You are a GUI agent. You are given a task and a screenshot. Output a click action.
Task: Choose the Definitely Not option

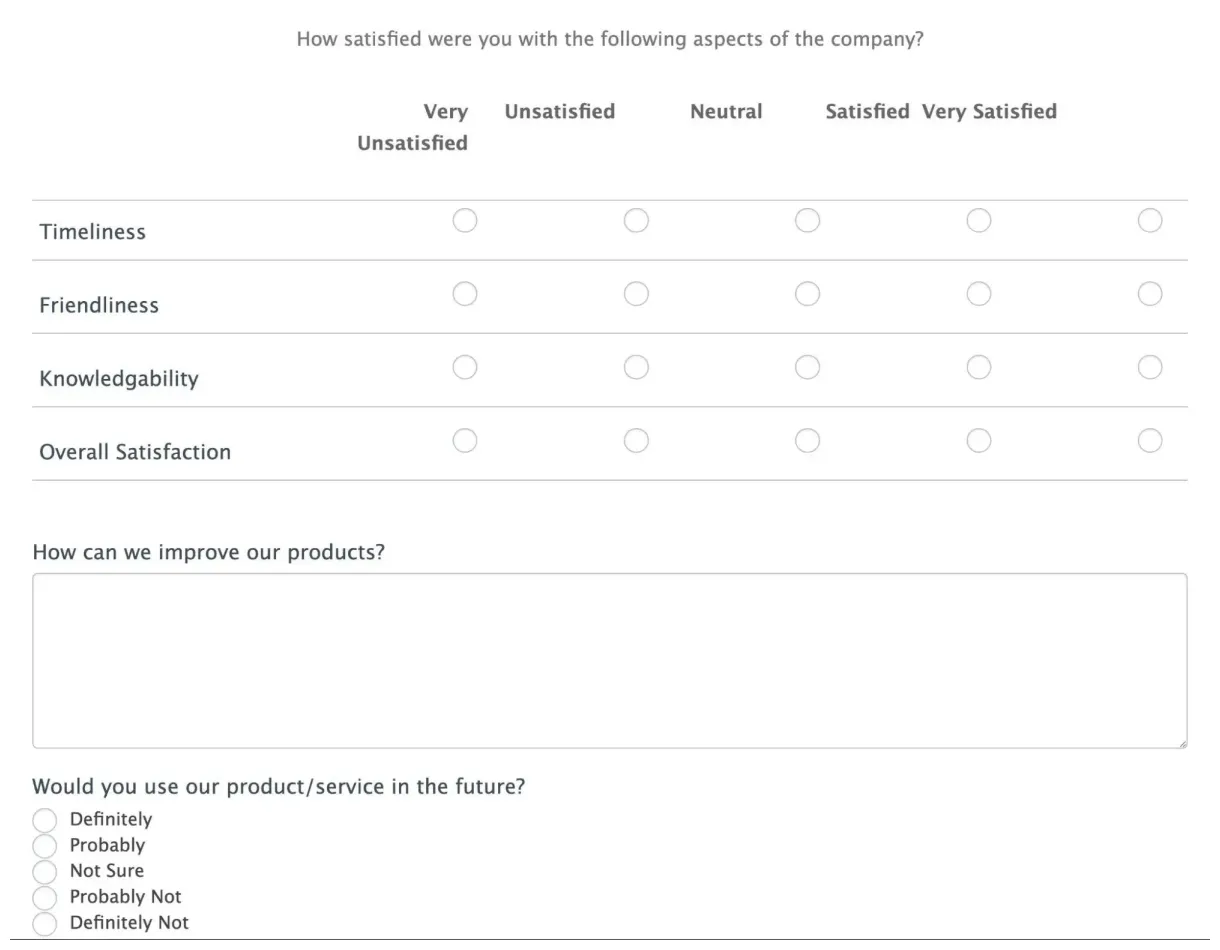pyautogui.click(x=45, y=924)
